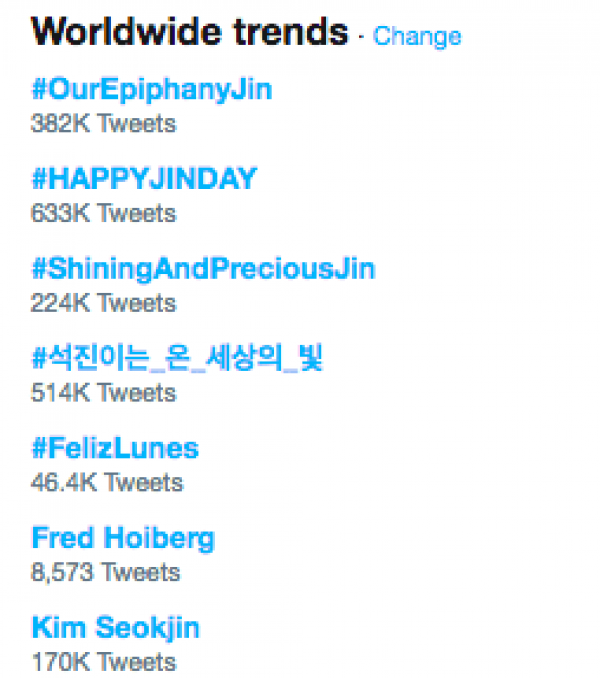Click the 224K Tweets count

[x=104, y=303]
